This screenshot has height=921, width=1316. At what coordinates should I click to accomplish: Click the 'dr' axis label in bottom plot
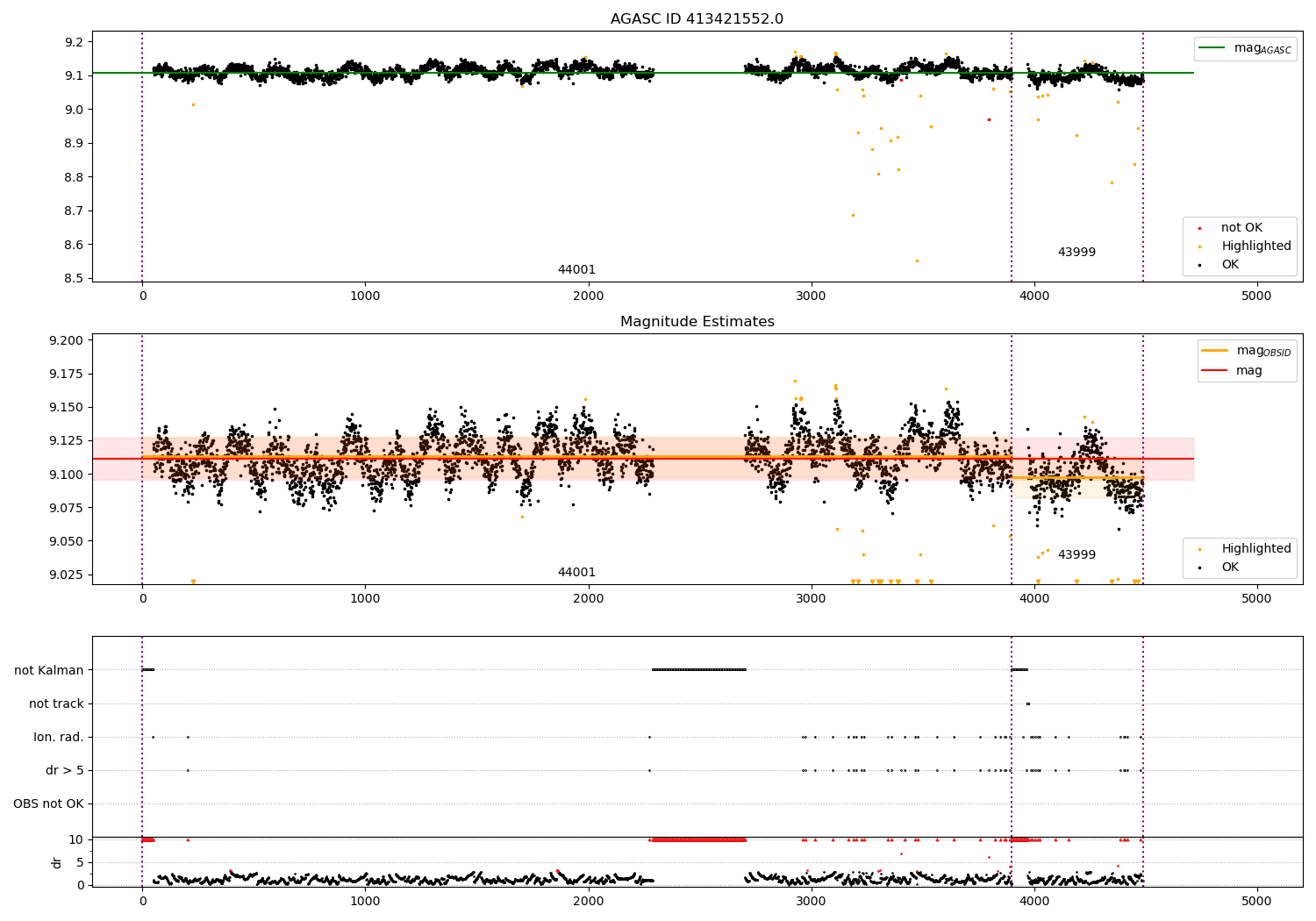[x=57, y=862]
